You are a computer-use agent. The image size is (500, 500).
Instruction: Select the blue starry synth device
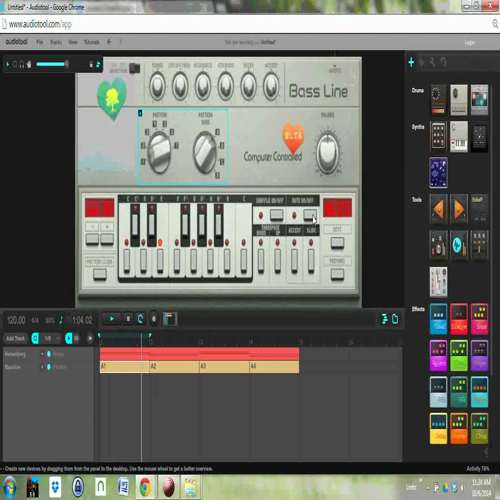click(438, 172)
